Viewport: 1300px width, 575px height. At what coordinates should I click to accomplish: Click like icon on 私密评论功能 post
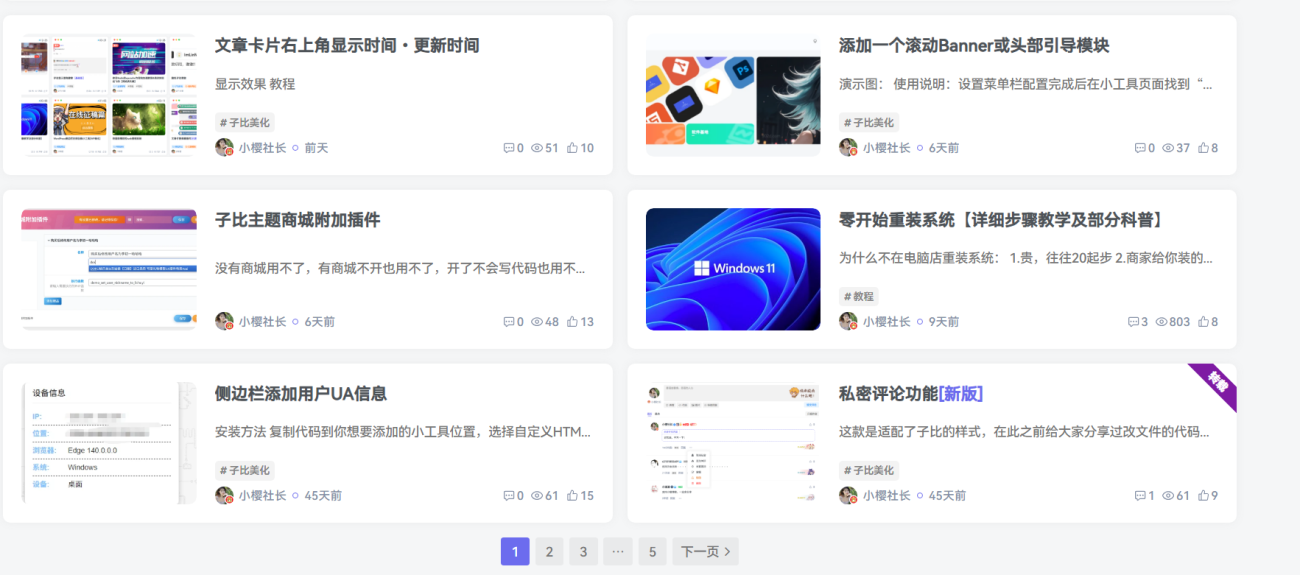point(1203,496)
